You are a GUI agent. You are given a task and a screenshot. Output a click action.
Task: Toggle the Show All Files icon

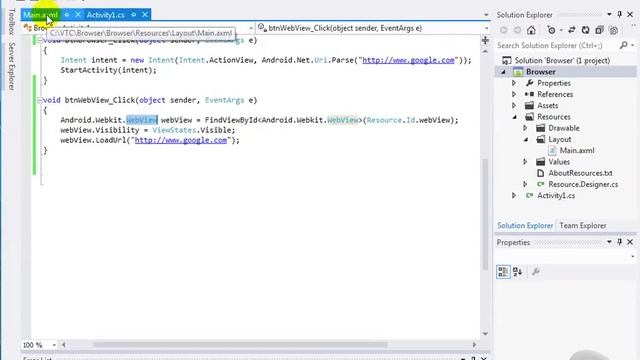(x=613, y=30)
